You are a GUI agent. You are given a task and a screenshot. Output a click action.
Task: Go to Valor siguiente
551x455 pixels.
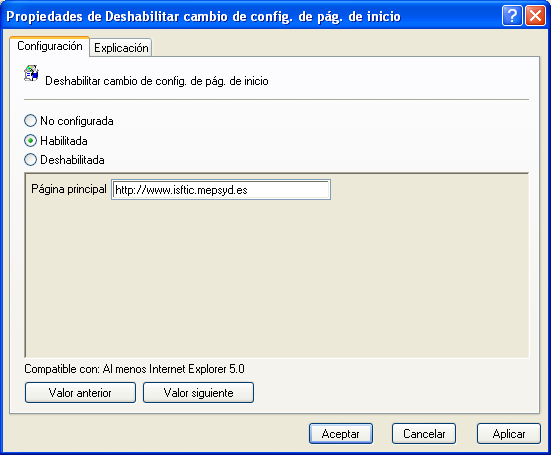[x=199, y=392]
